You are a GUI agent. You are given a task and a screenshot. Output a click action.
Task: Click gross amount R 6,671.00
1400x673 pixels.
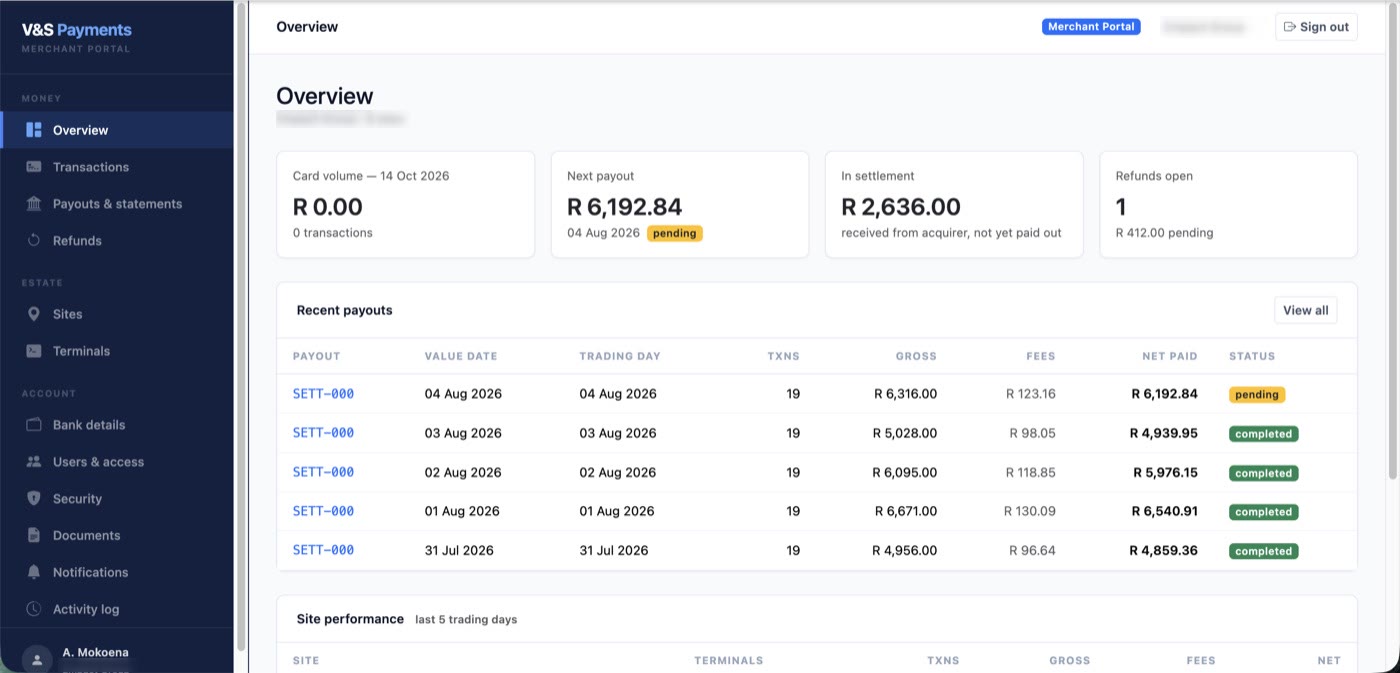(x=905, y=511)
